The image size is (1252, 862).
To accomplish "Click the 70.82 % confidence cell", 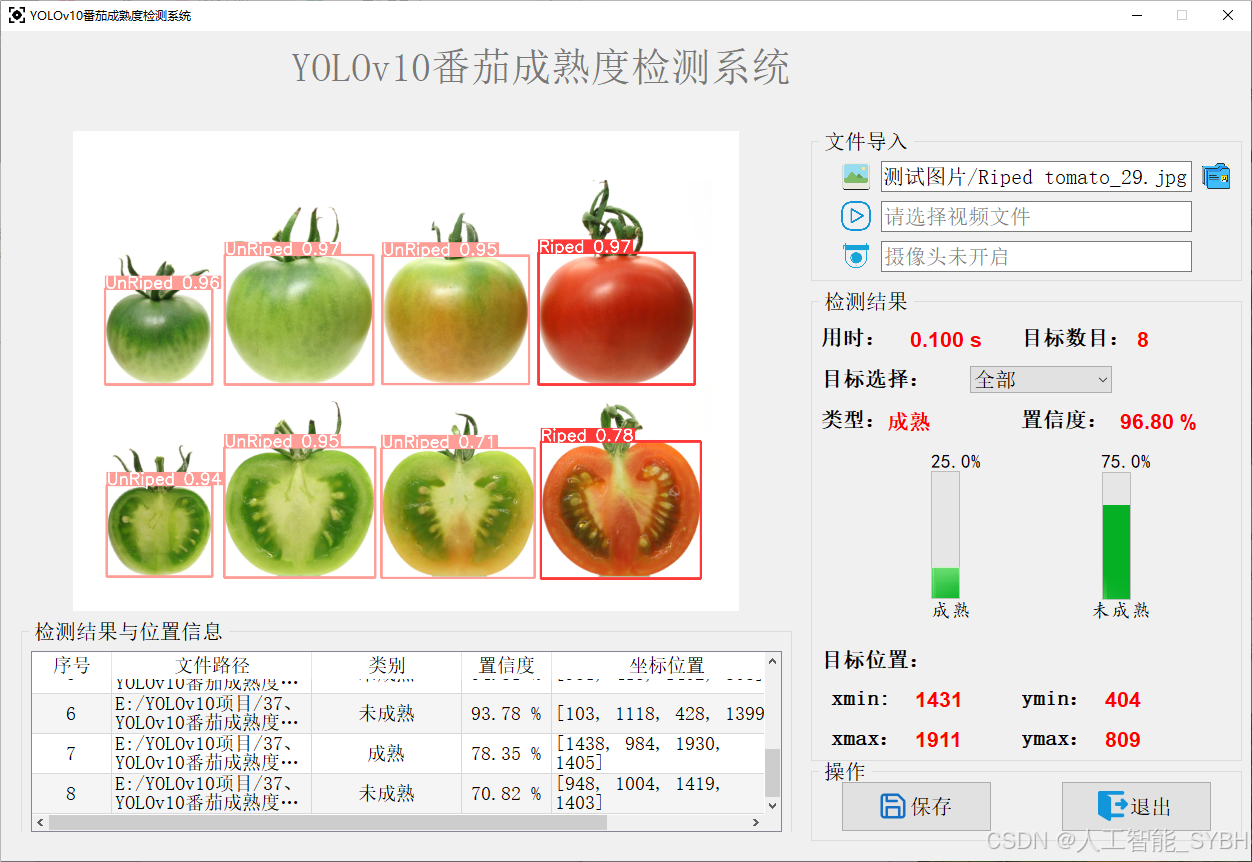I will (x=507, y=794).
